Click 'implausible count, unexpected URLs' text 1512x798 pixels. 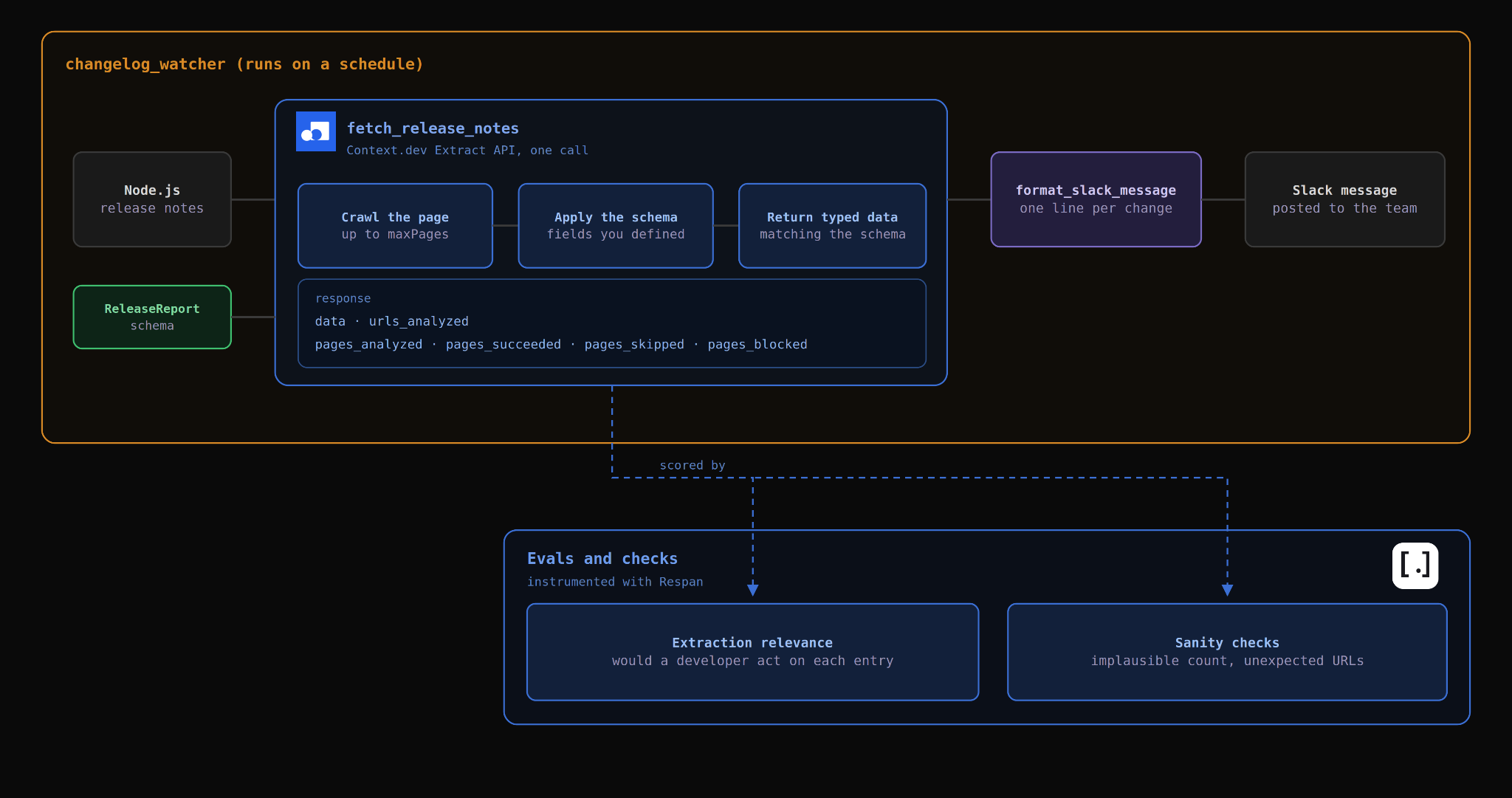click(x=1227, y=661)
